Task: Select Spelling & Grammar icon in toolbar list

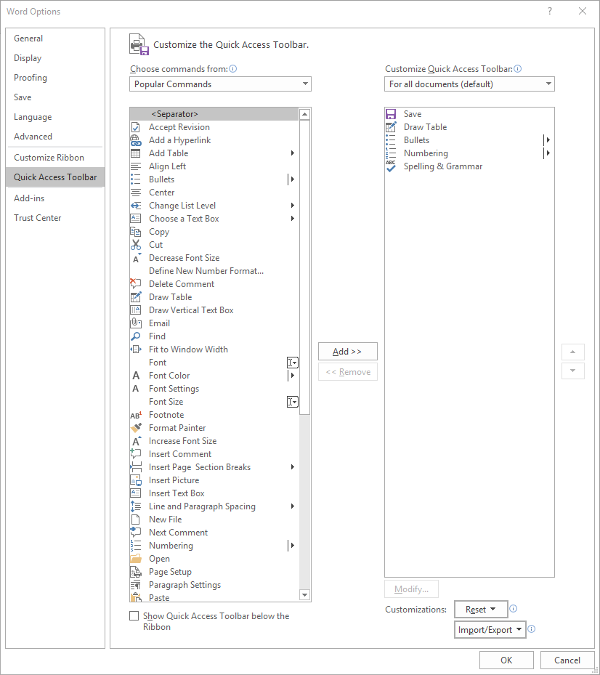Action: 391,166
